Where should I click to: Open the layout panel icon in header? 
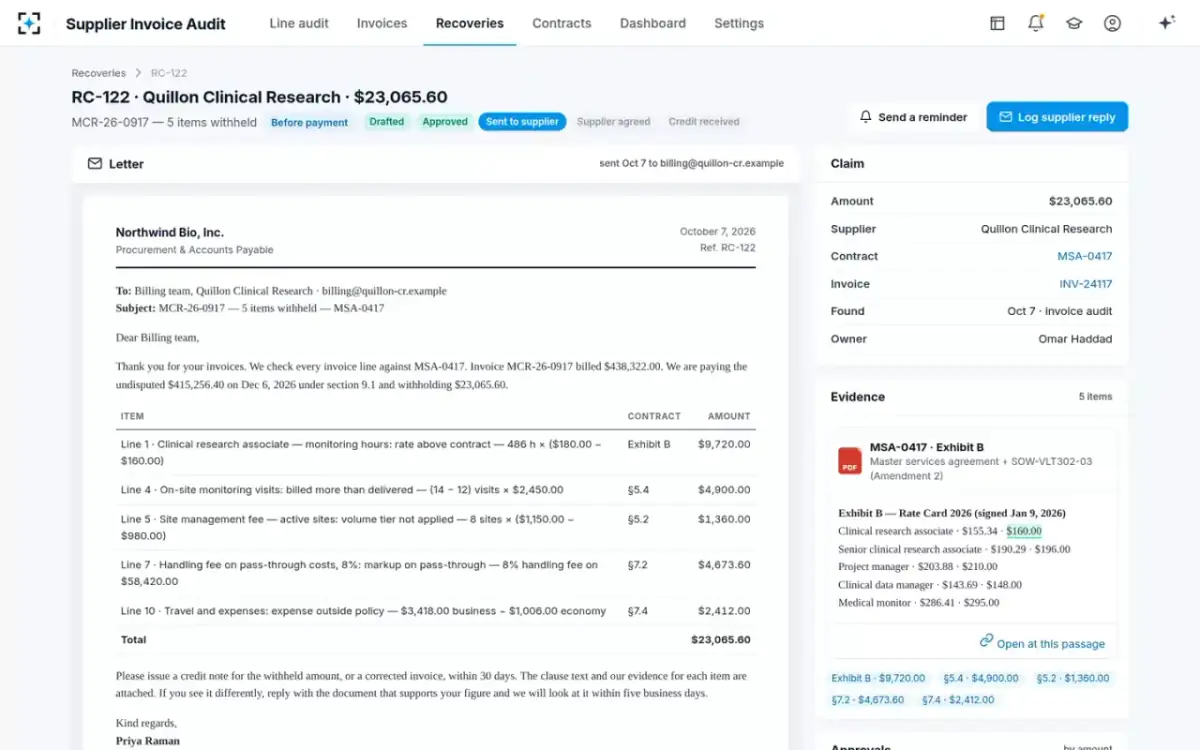(x=997, y=23)
